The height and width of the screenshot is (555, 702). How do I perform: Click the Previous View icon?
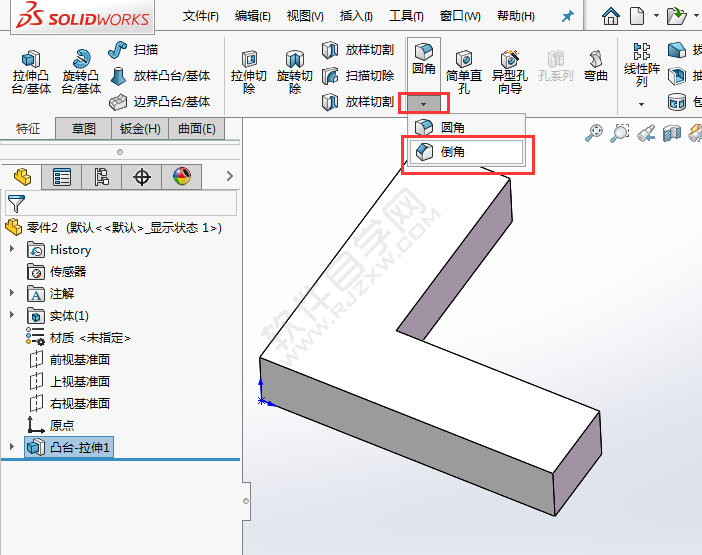(x=646, y=132)
